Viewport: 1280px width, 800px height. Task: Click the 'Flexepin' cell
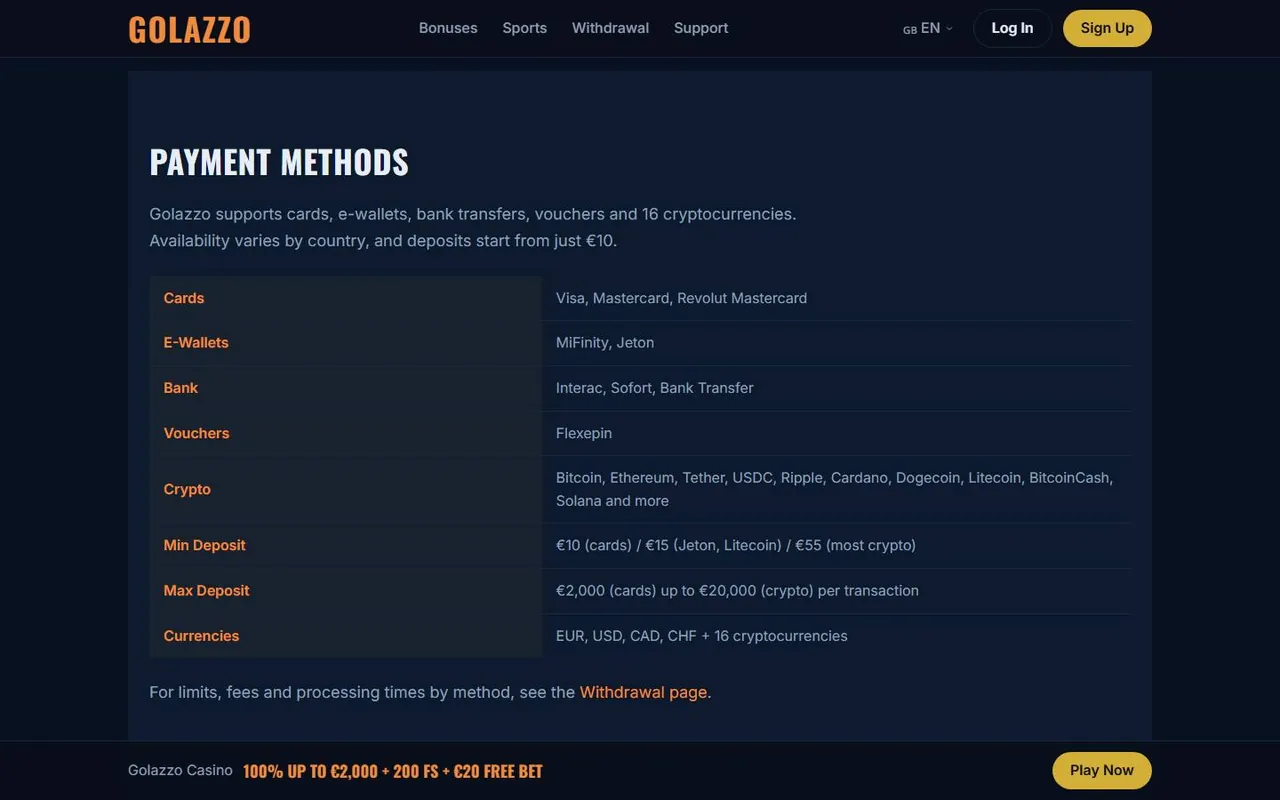[837, 433]
